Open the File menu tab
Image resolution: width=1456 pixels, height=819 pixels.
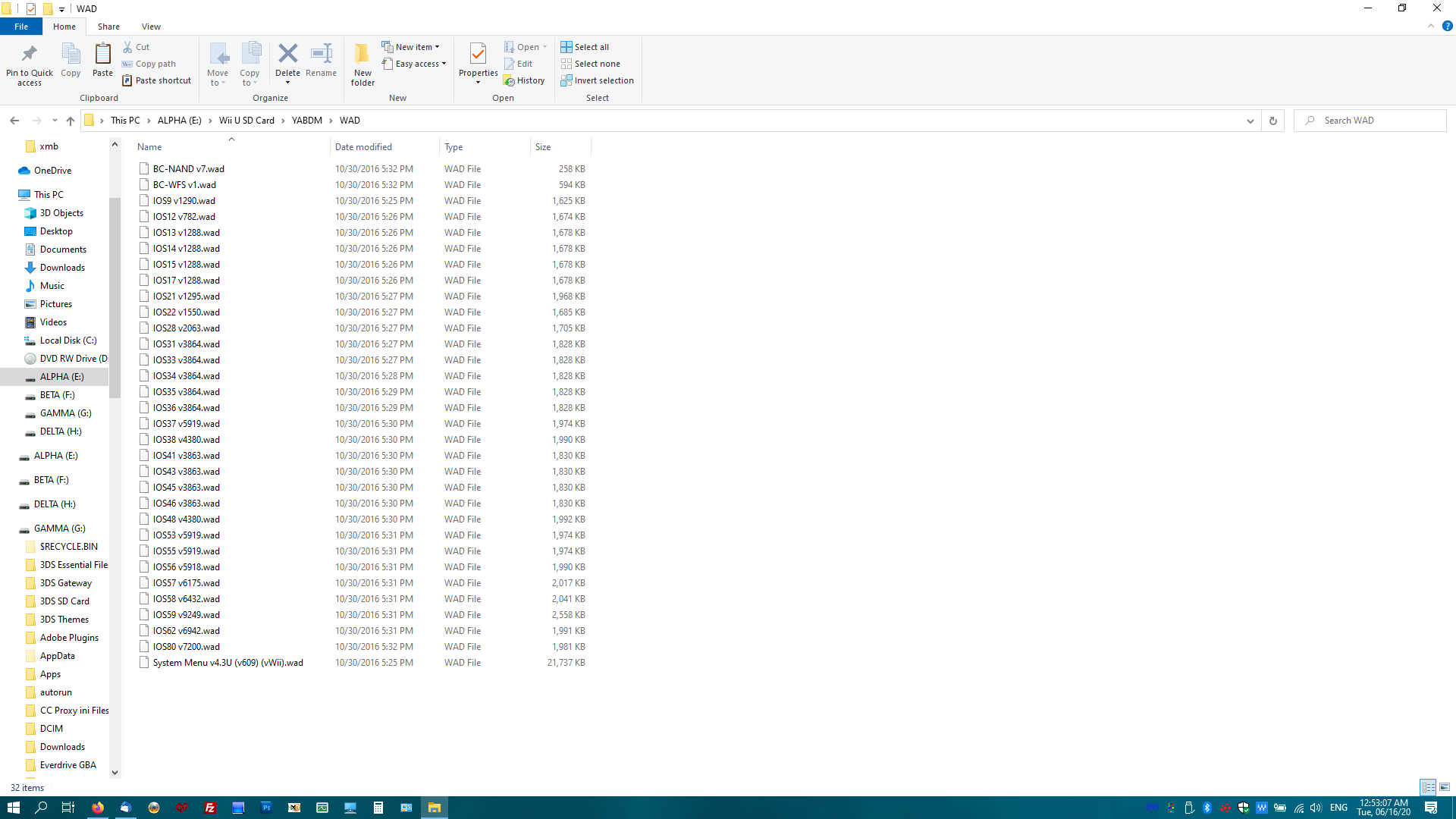[21, 27]
